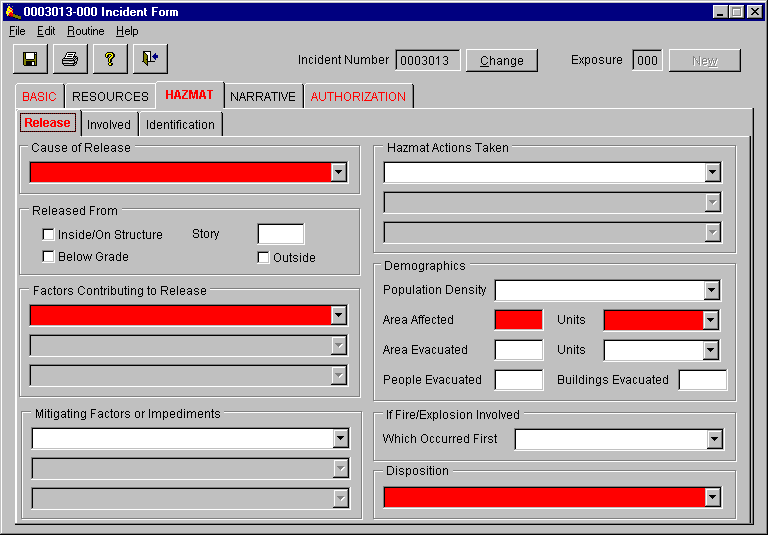Viewport: 768px width, 535px height.
Task: Expand first Factors Contributing to Release dropdown
Action: (338, 316)
